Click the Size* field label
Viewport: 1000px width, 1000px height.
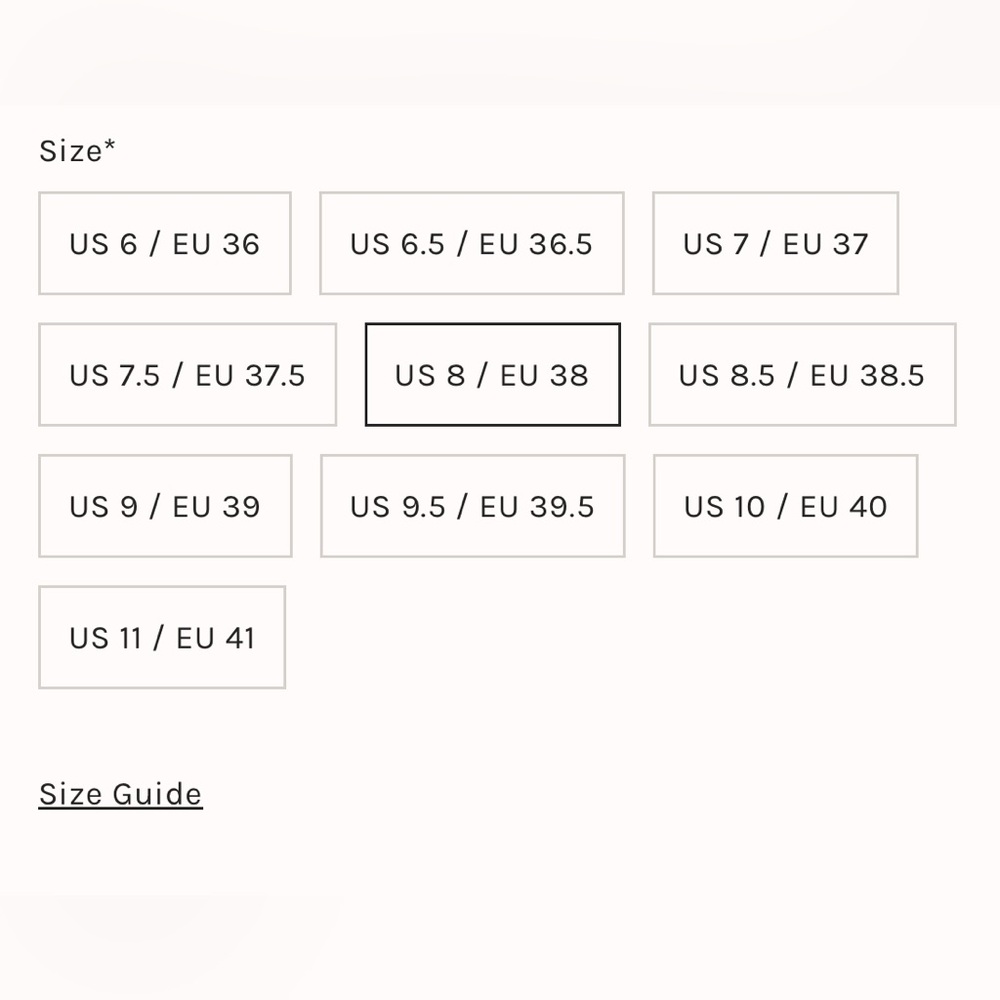click(x=77, y=151)
